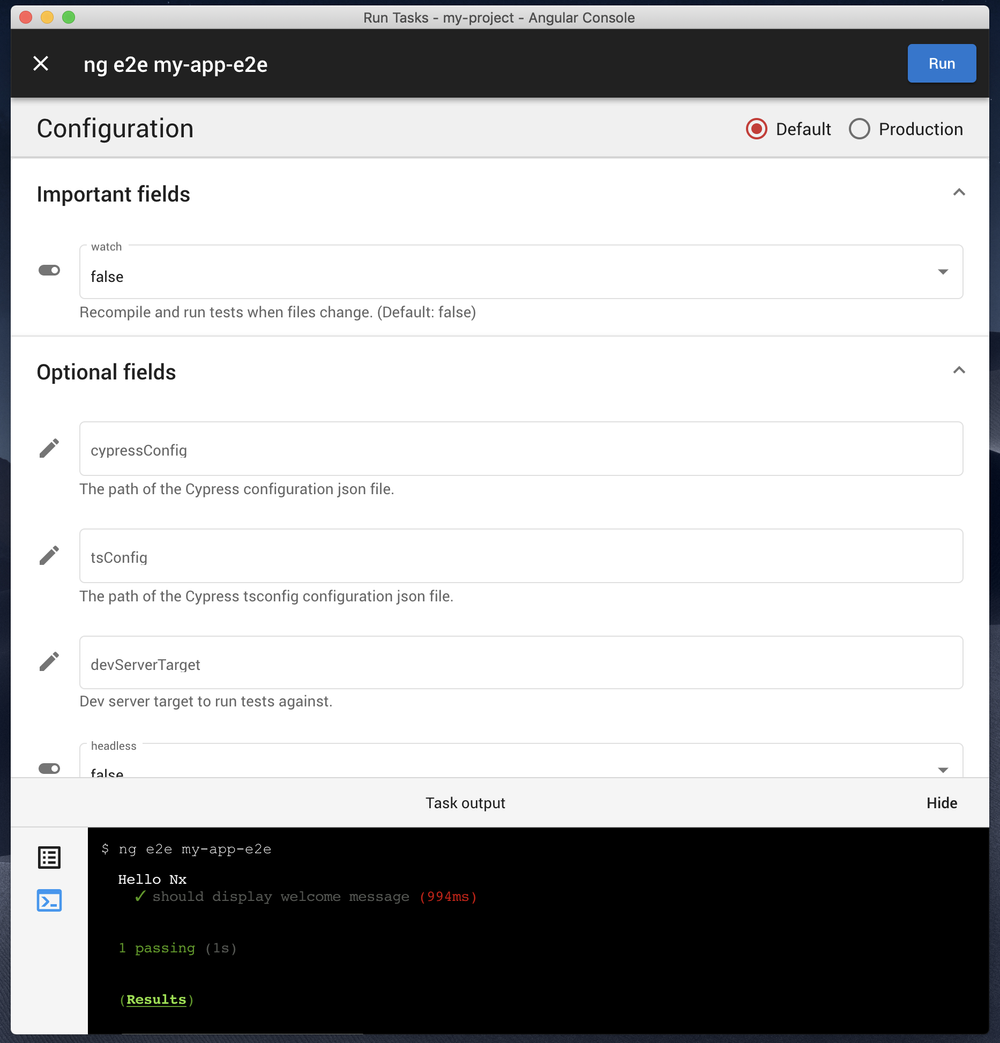
Task: Click the pencil icon beside cypressConfig
Action: pos(49,449)
